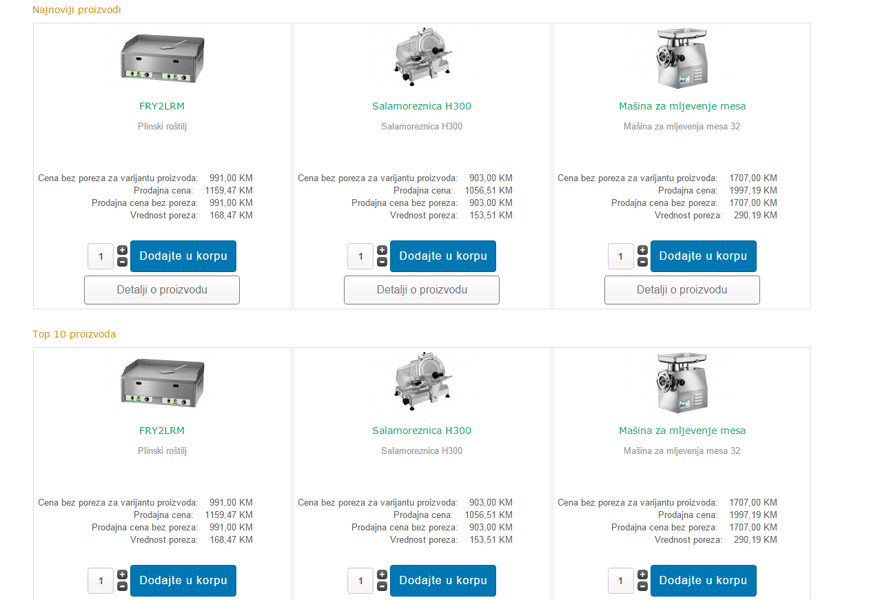Image resolution: width=869 pixels, height=600 pixels.
Task: Open Mašina za mljevenje mesa link in Najnoviji proizvodi
Action: 682,106
